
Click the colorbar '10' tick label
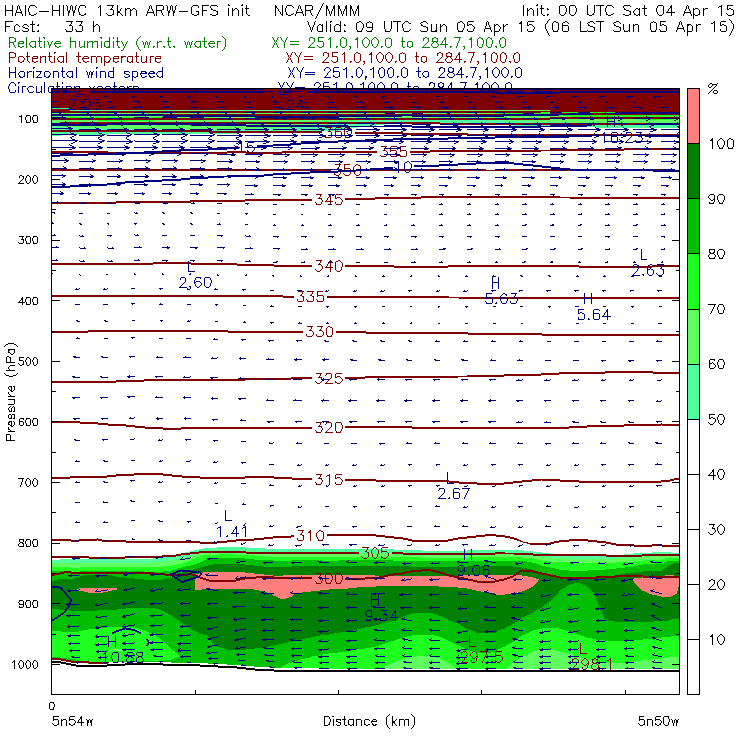tap(716, 639)
